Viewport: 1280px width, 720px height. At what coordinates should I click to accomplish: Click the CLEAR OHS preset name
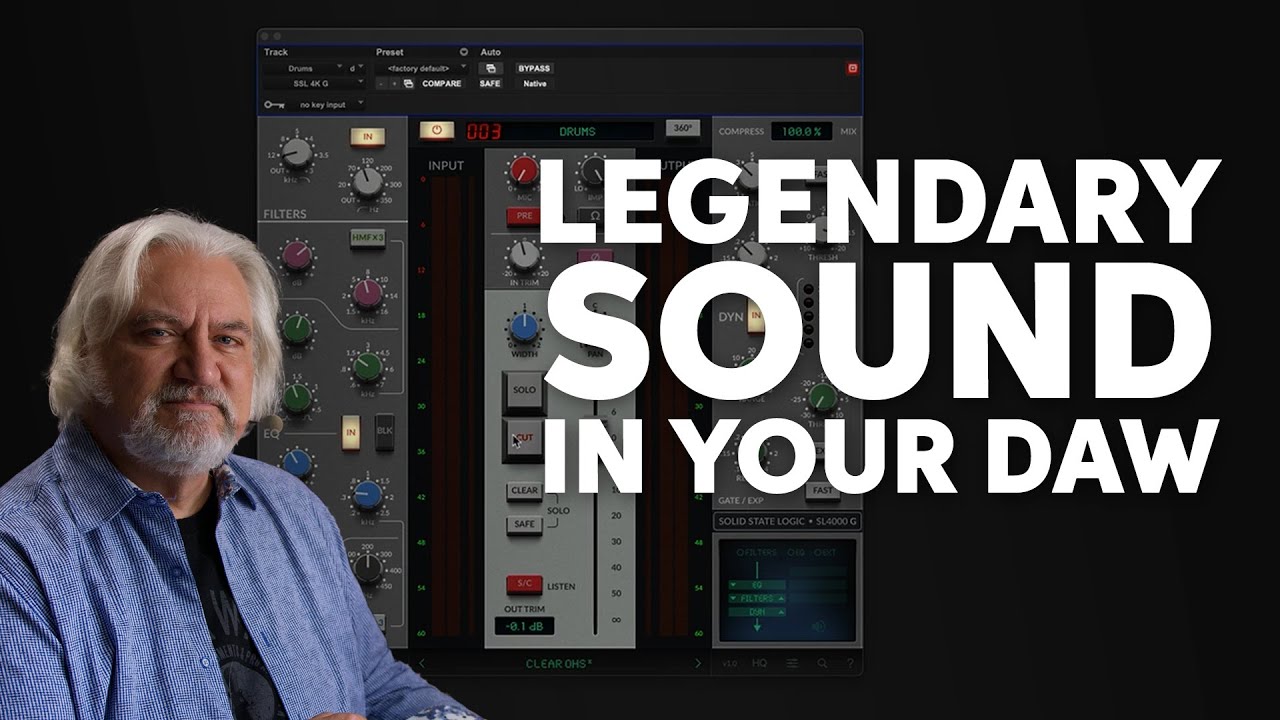click(x=560, y=663)
